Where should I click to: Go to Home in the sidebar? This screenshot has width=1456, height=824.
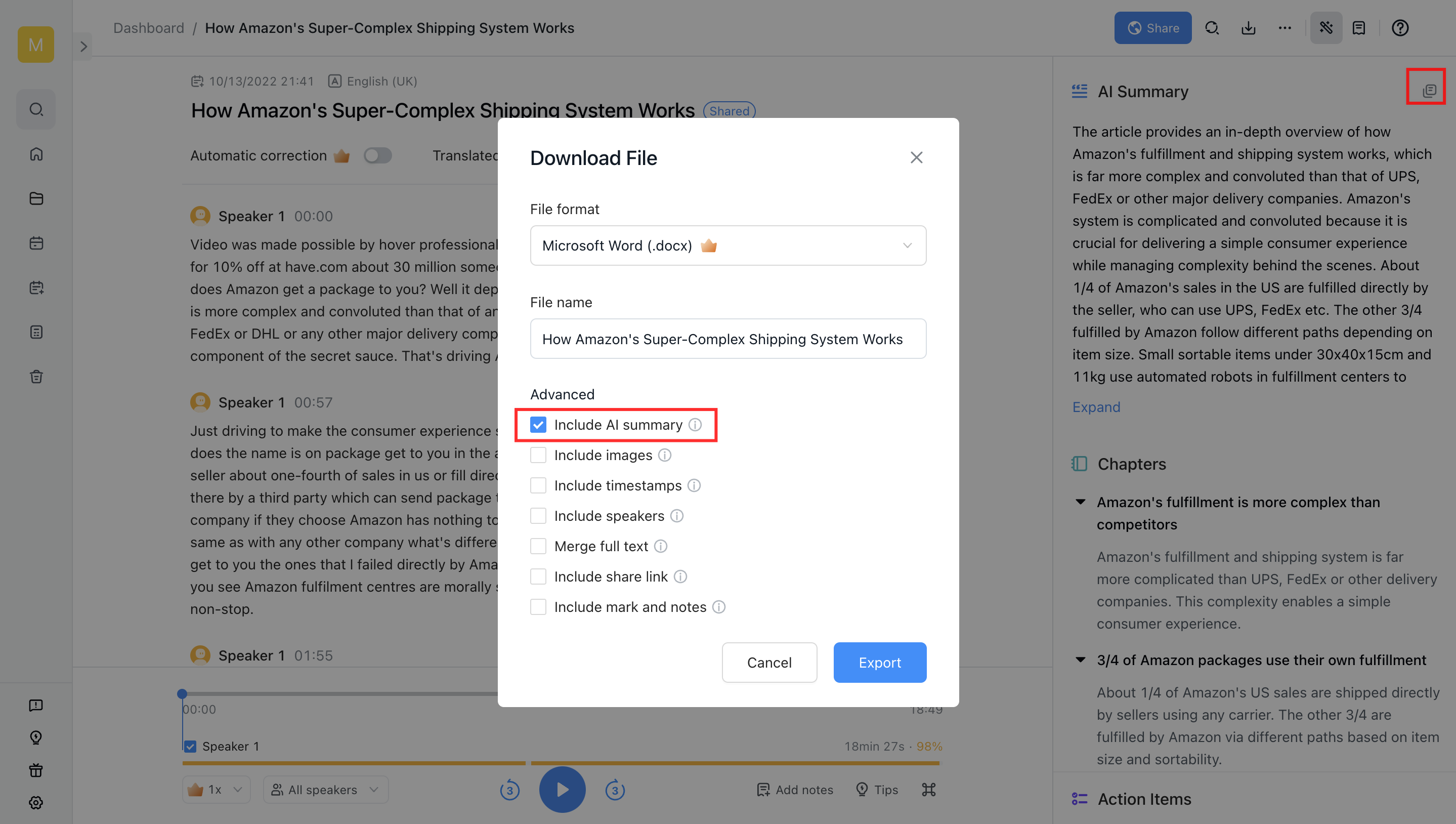click(36, 154)
